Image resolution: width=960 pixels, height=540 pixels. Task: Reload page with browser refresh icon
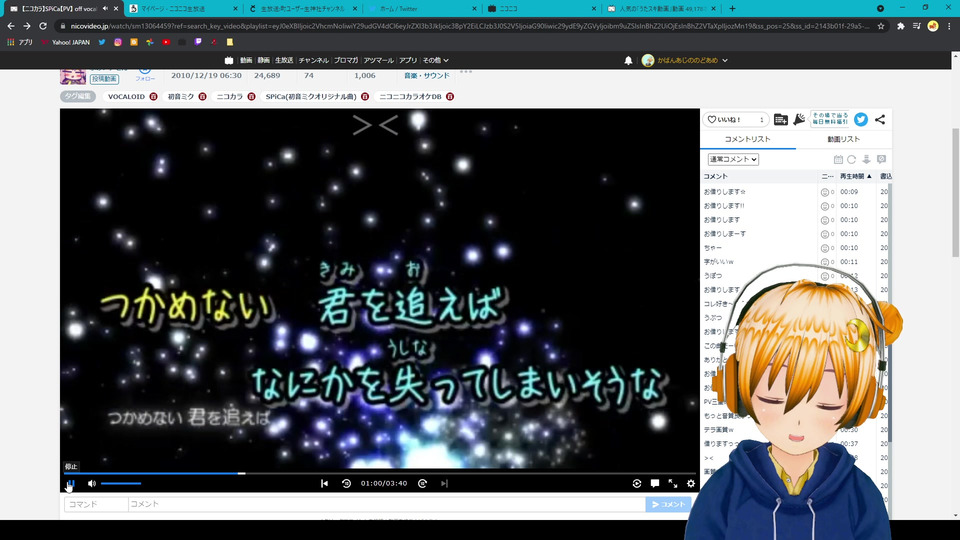point(43,26)
